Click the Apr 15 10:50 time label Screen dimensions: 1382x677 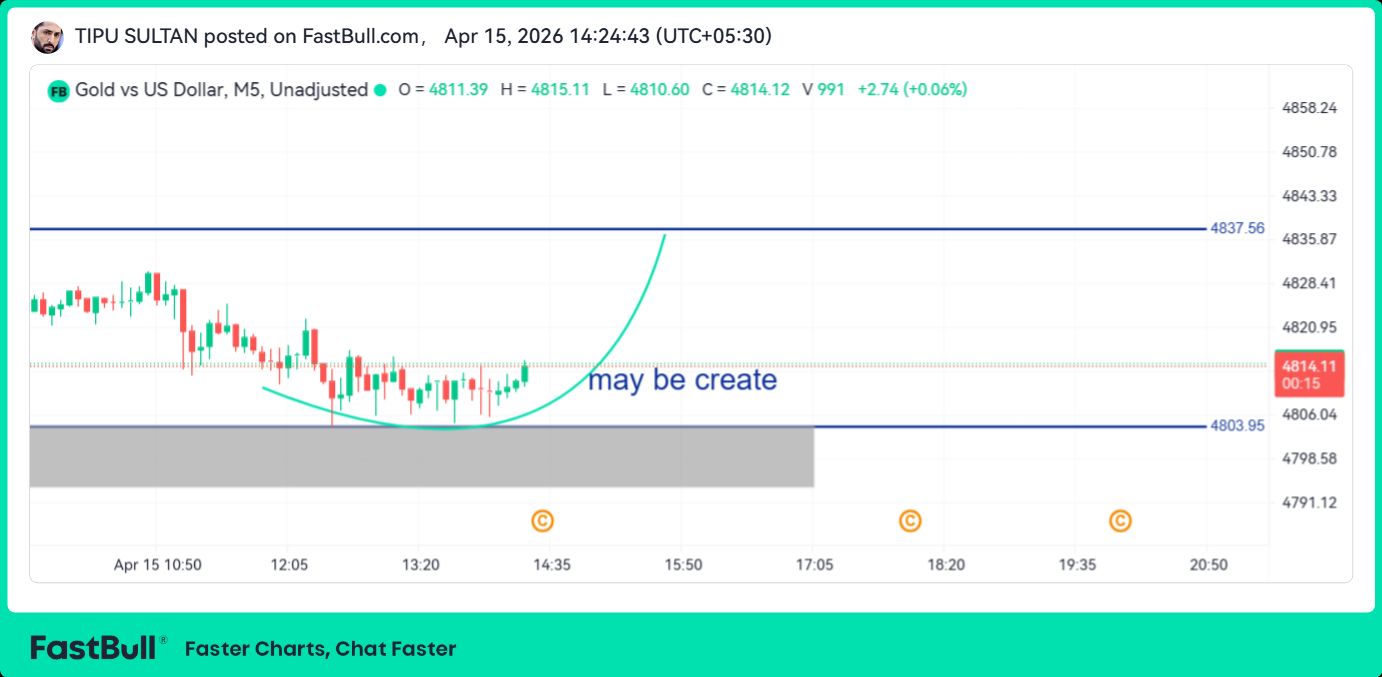coord(158,565)
